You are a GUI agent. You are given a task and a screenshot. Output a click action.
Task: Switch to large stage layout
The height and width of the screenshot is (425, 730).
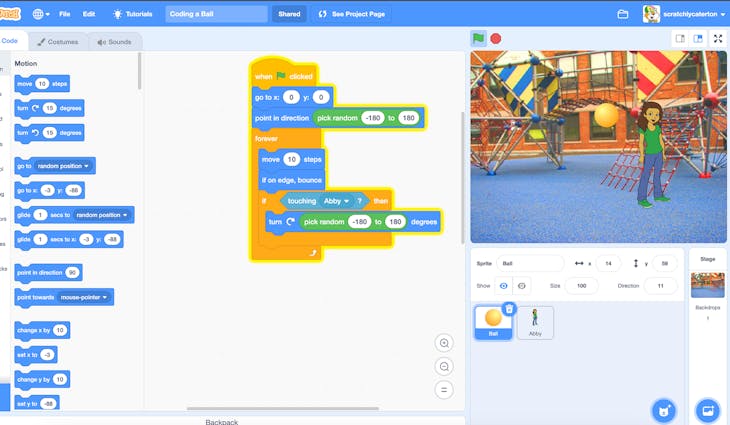click(698, 39)
